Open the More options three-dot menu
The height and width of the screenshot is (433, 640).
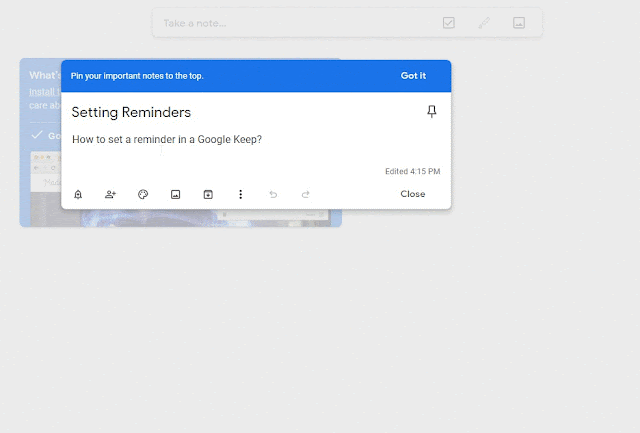tap(240, 195)
